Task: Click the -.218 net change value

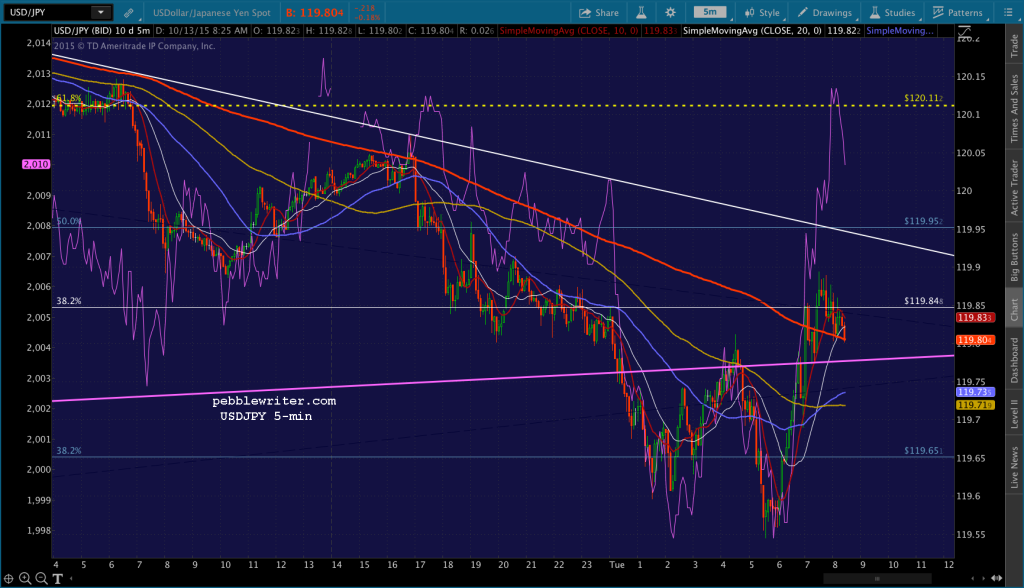Action: click(x=366, y=8)
